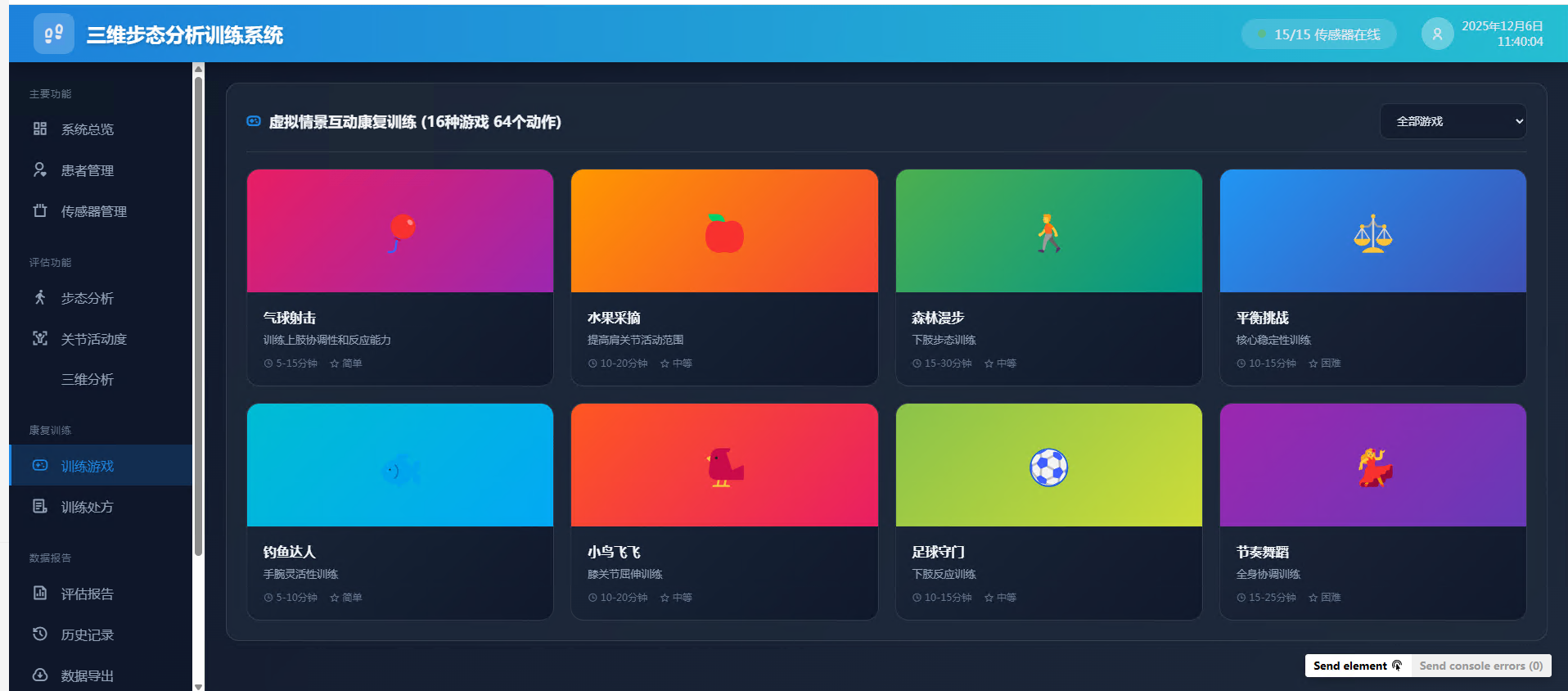Click the Gait Analysis walking icon
This screenshot has width=1568, height=691.
[40, 297]
